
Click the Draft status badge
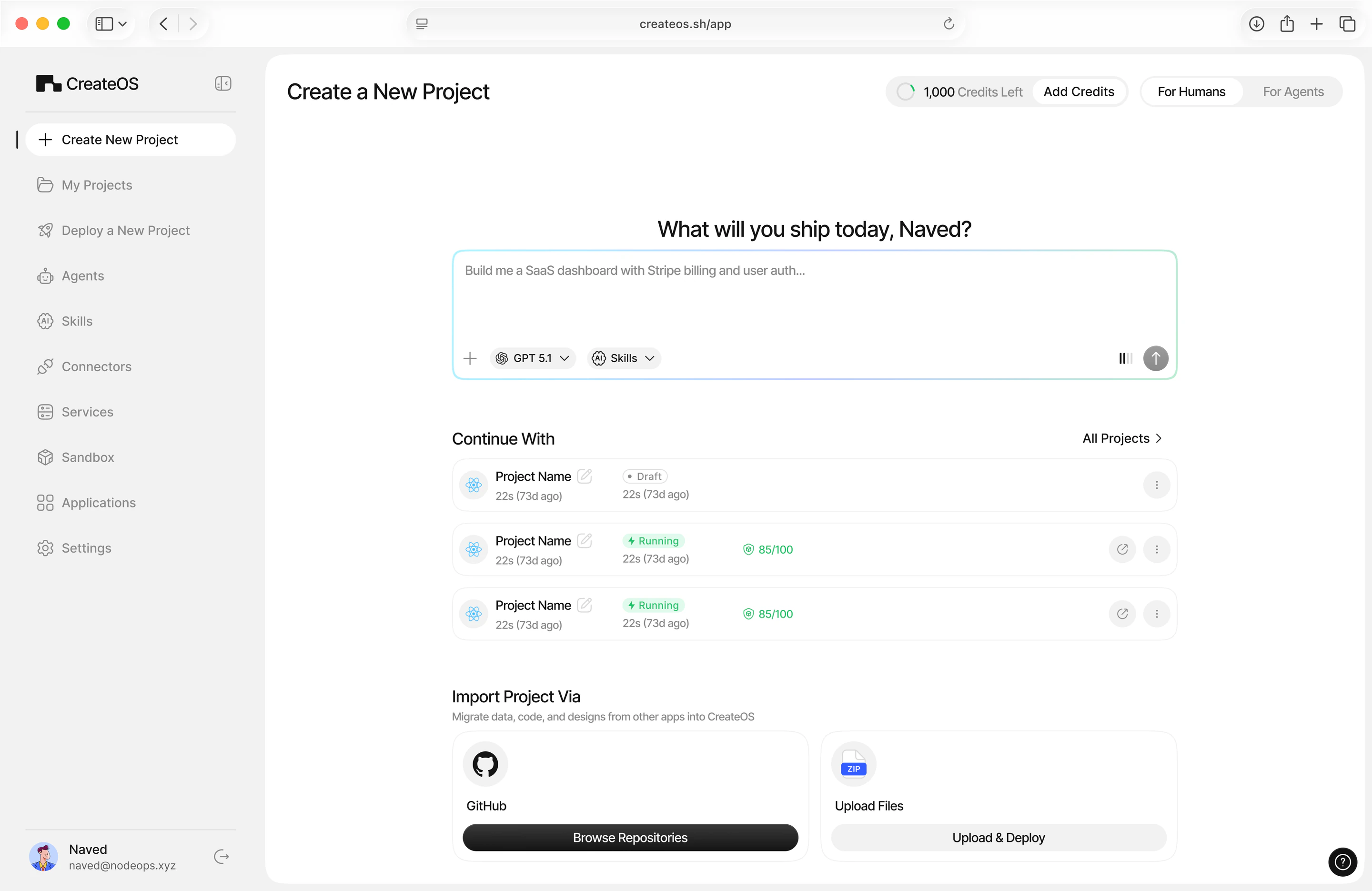(645, 476)
